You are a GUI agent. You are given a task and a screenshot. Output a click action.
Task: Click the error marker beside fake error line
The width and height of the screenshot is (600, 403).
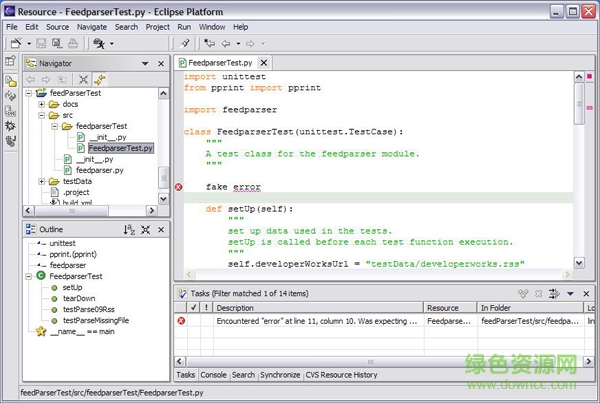179,187
